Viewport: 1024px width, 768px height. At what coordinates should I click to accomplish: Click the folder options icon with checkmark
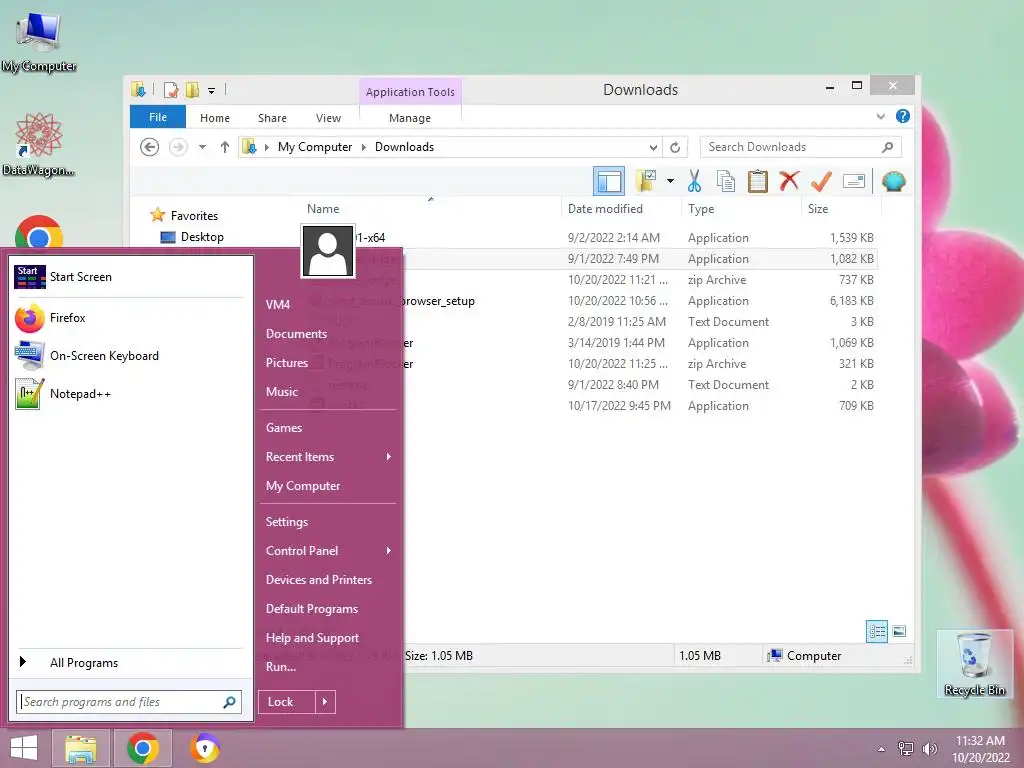[646, 181]
